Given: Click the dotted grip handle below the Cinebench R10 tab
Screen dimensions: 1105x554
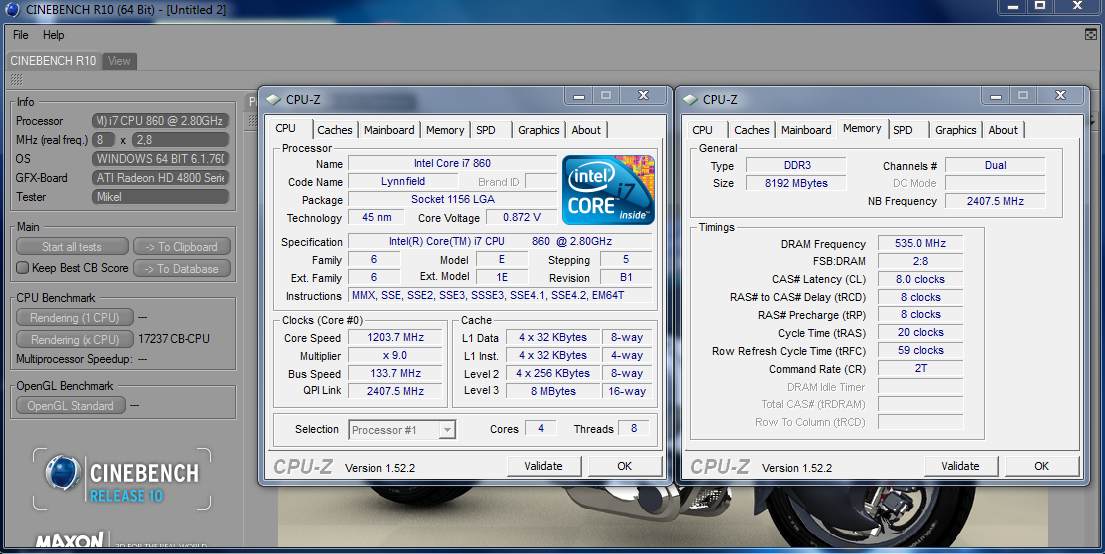Looking at the screenshot, I should pos(16,80).
